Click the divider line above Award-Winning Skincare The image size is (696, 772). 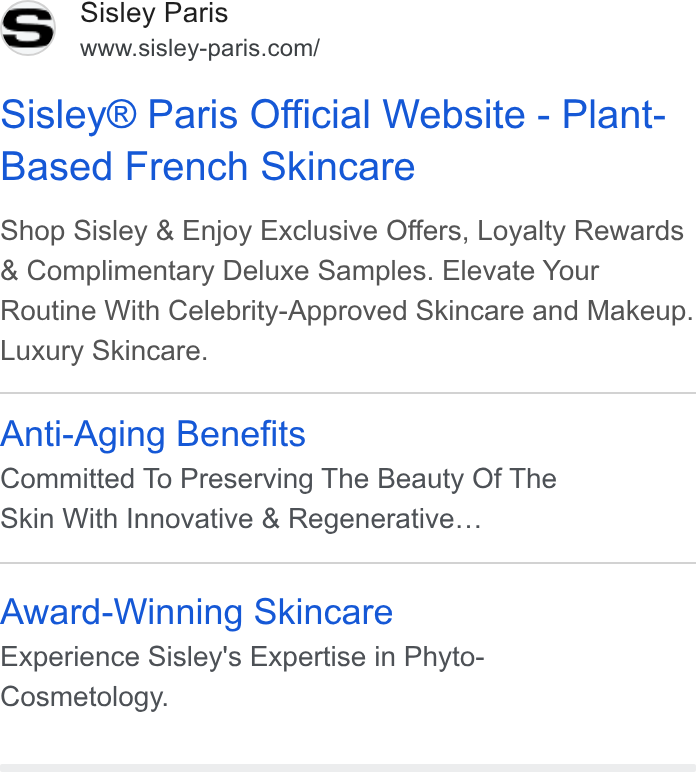point(348,563)
